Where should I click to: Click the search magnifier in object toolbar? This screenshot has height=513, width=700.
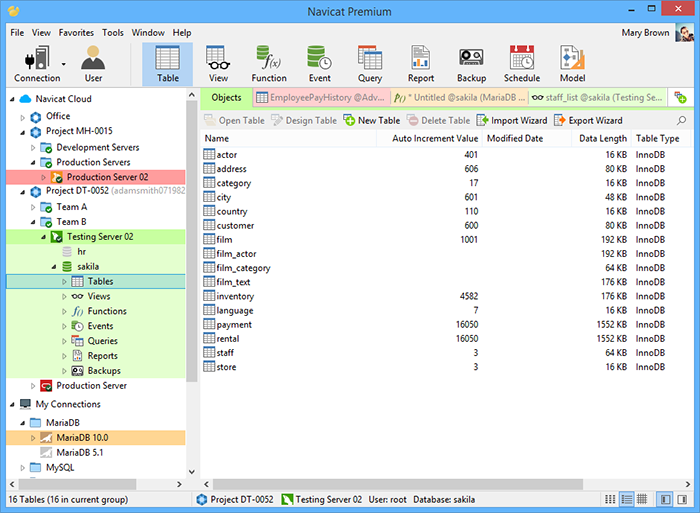(681, 121)
